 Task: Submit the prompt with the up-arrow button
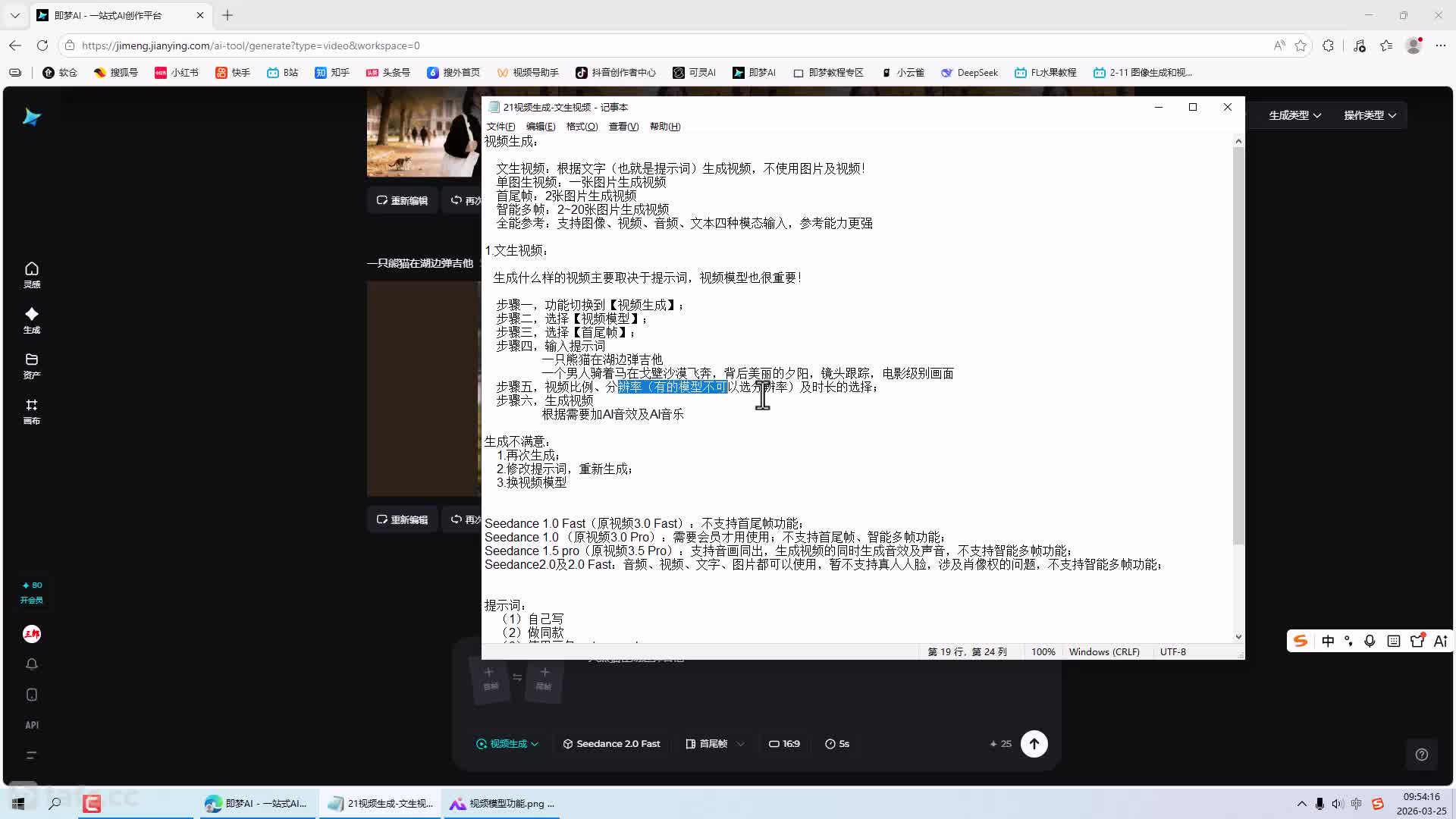click(x=1034, y=744)
